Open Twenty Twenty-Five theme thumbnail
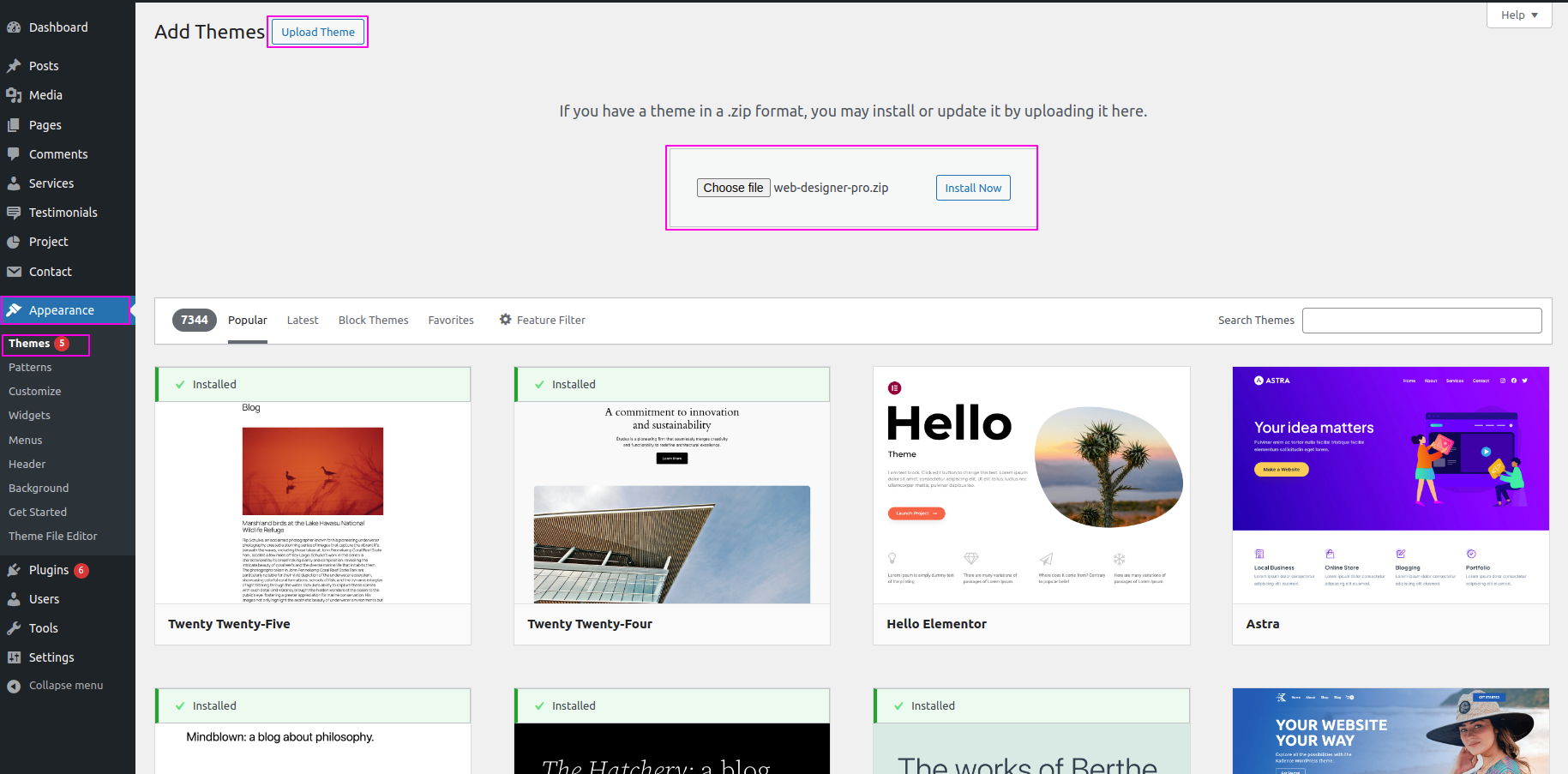Viewport: 1568px width, 774px height. click(313, 502)
